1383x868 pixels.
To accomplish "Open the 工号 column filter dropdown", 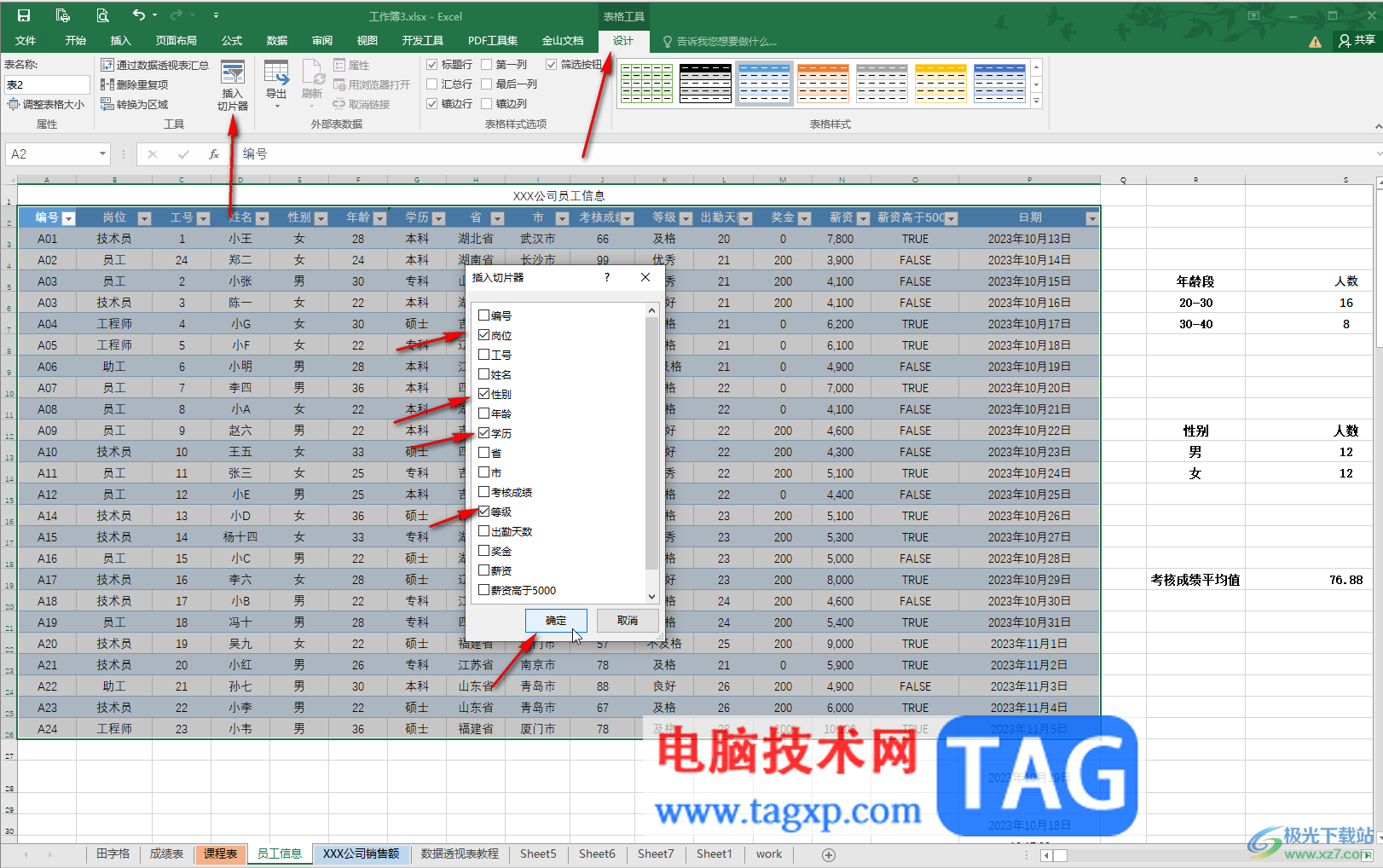I will (203, 218).
